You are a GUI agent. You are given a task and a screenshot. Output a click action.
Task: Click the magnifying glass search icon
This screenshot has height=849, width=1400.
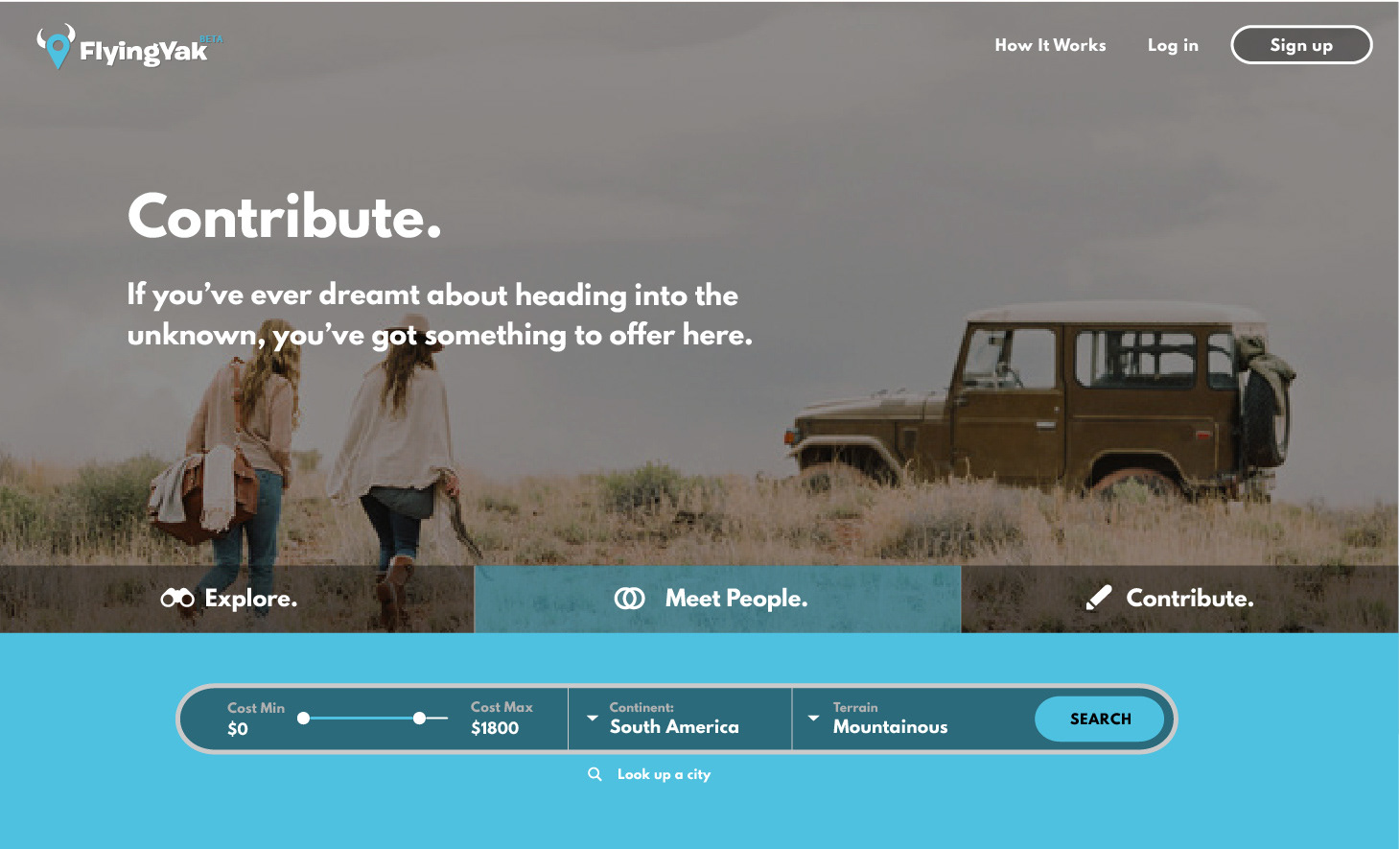tap(595, 774)
